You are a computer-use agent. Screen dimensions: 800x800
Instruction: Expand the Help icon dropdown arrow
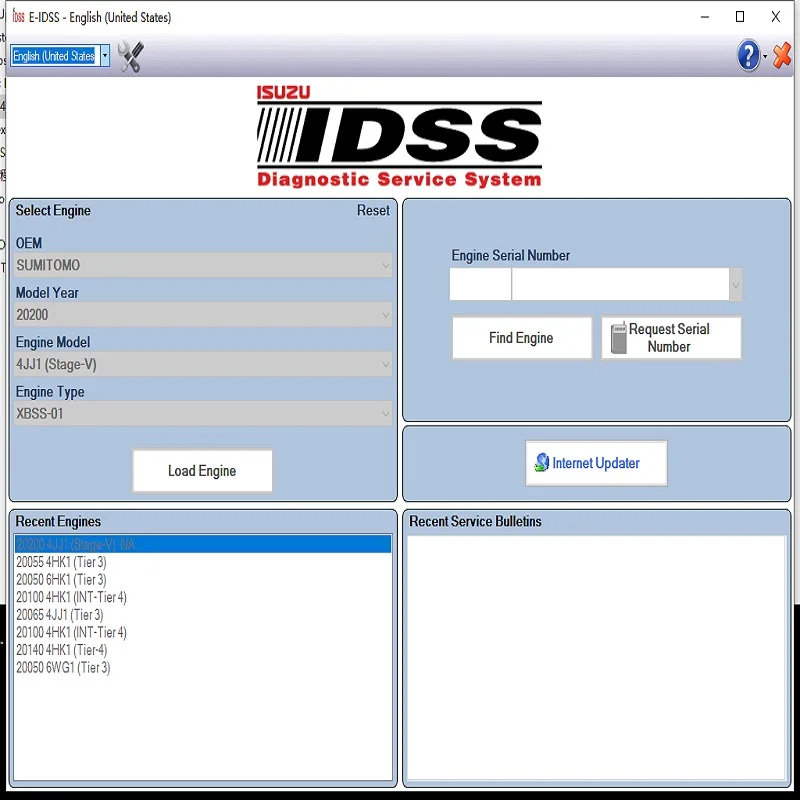point(765,57)
